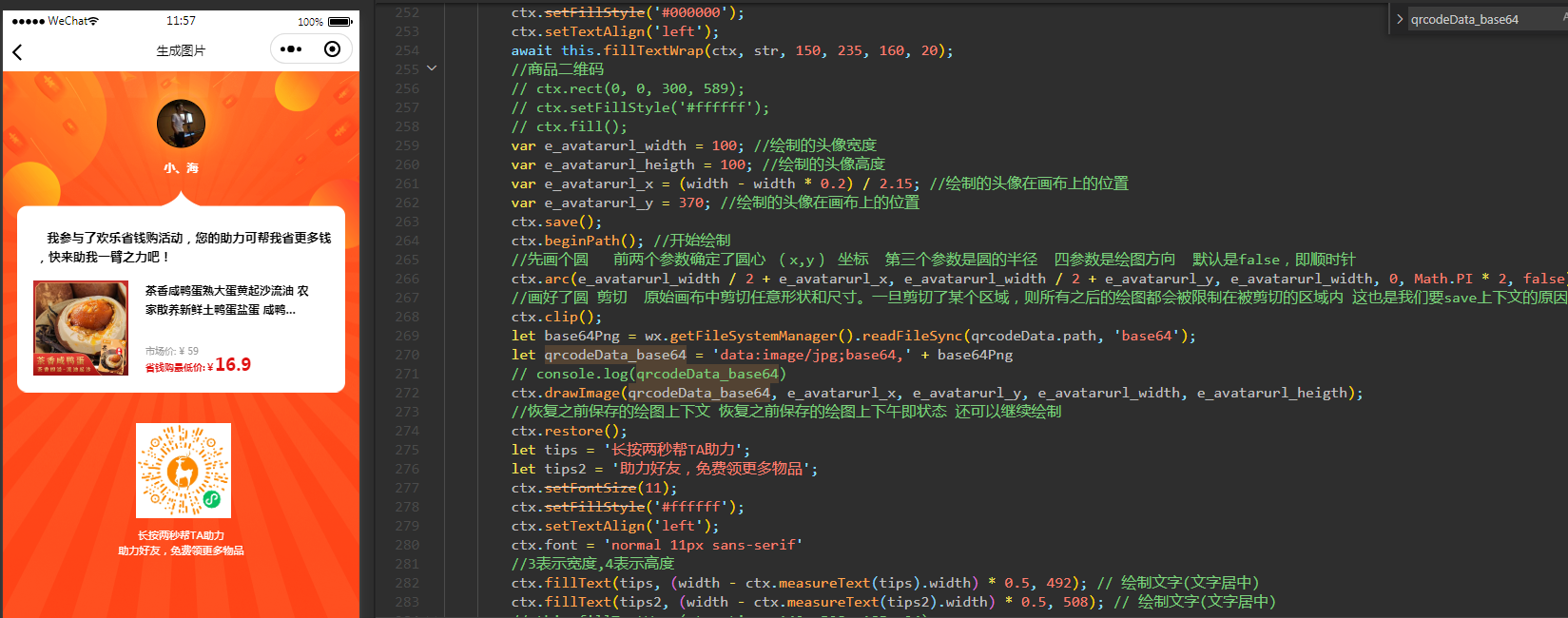Click the 我参与了欢乐省钱购活动 message text

(x=184, y=247)
